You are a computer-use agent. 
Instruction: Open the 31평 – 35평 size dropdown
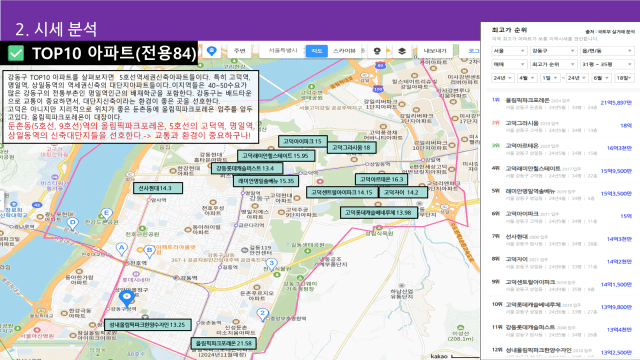click(607, 64)
